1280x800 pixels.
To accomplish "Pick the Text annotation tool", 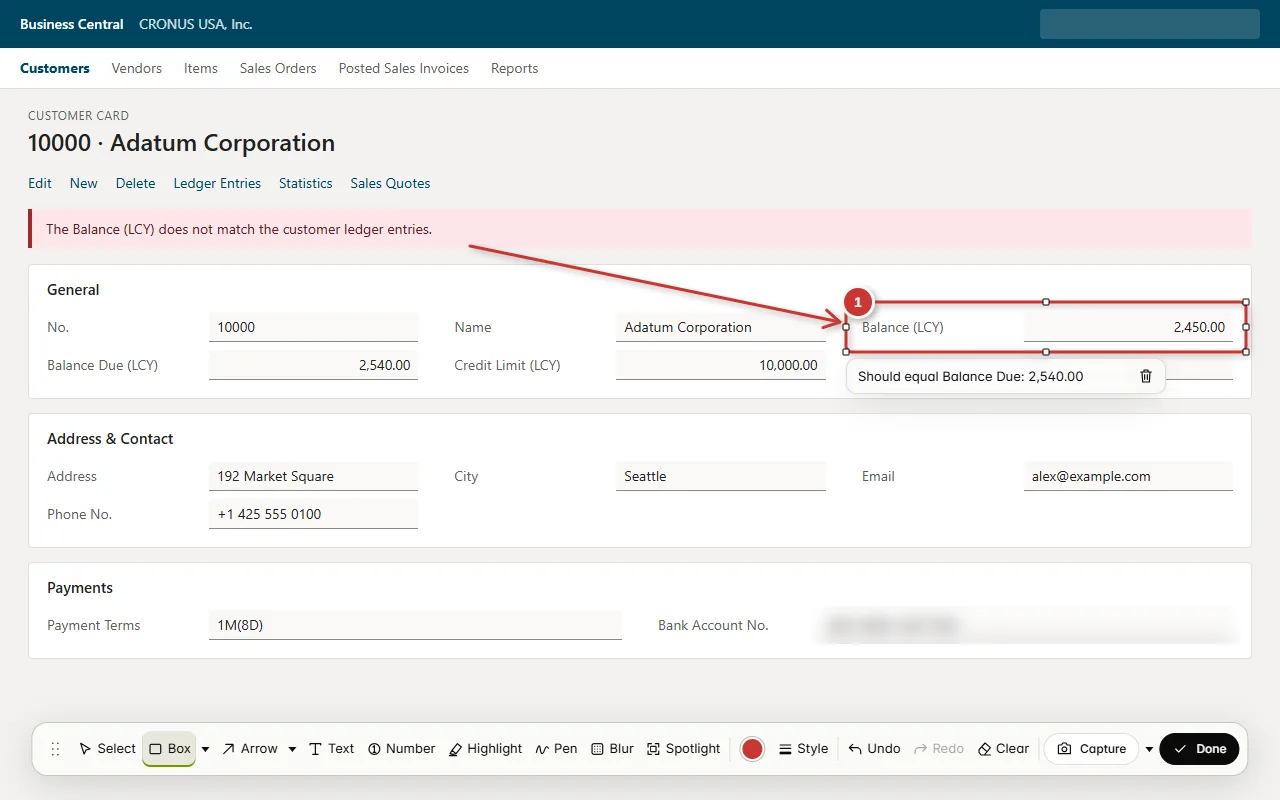I will pos(331,749).
